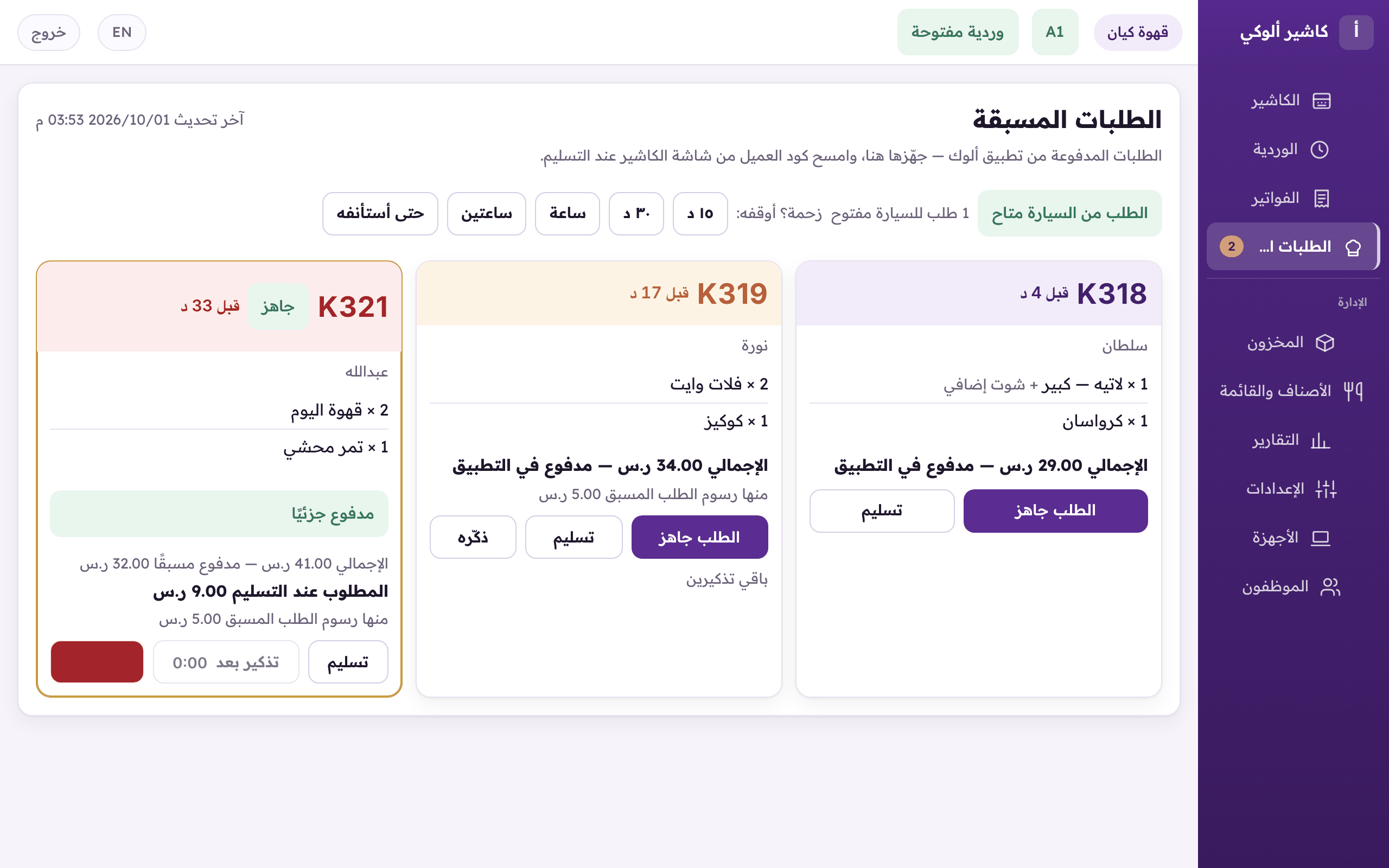Viewport: 1389px width, 868px height.
Task: Select the chef hat pre-orders icon
Action: [1353, 247]
